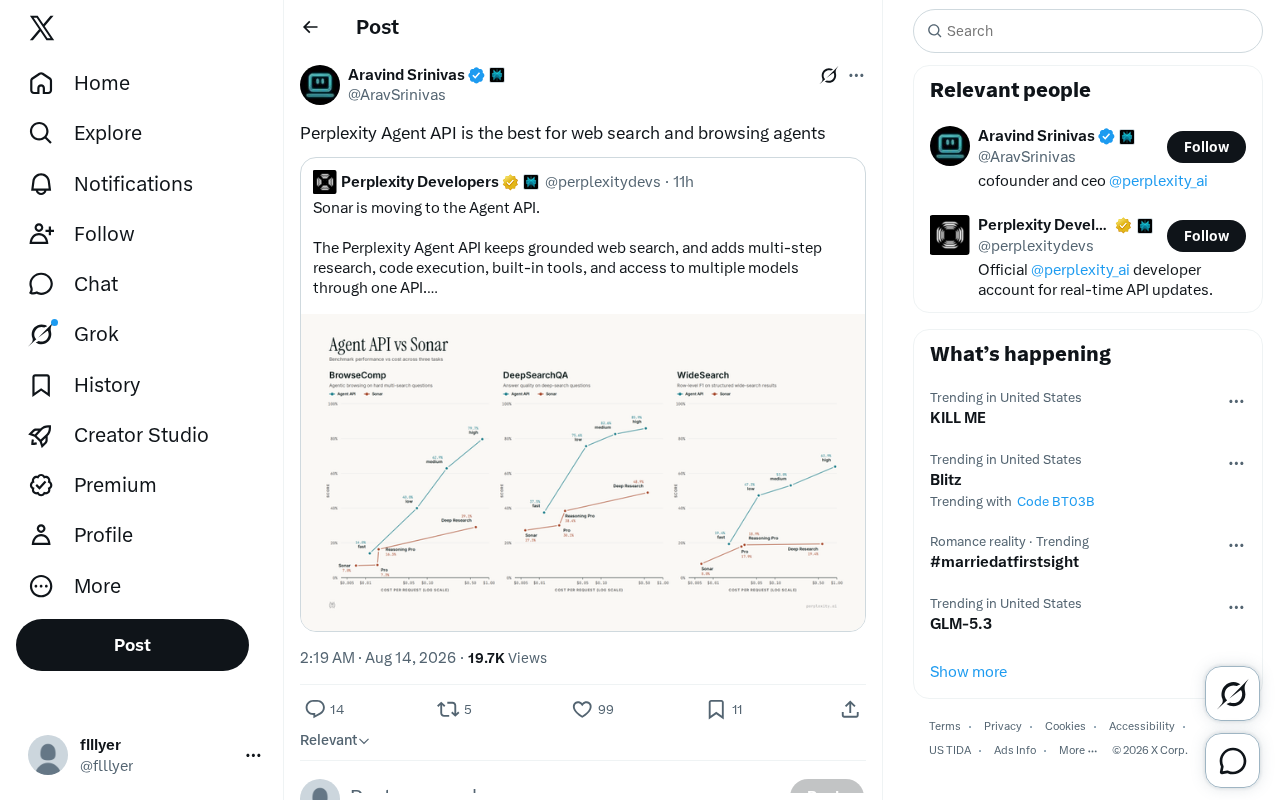Open the reply comment icon
The height and width of the screenshot is (800, 1280).
(315, 709)
